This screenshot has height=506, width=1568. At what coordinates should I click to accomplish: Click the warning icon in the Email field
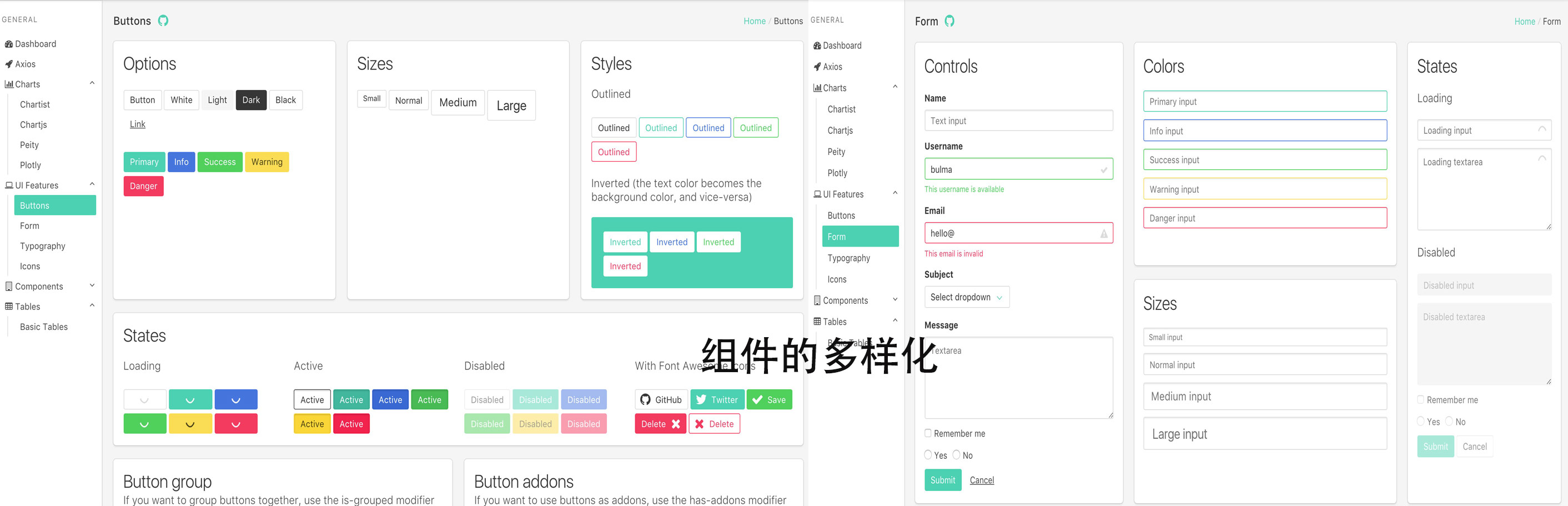(x=1104, y=234)
